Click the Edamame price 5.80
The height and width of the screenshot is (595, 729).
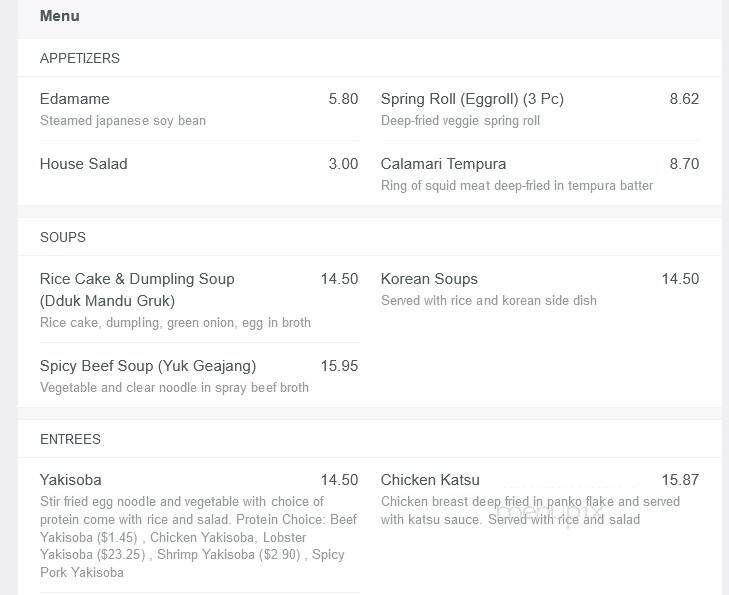pos(343,99)
